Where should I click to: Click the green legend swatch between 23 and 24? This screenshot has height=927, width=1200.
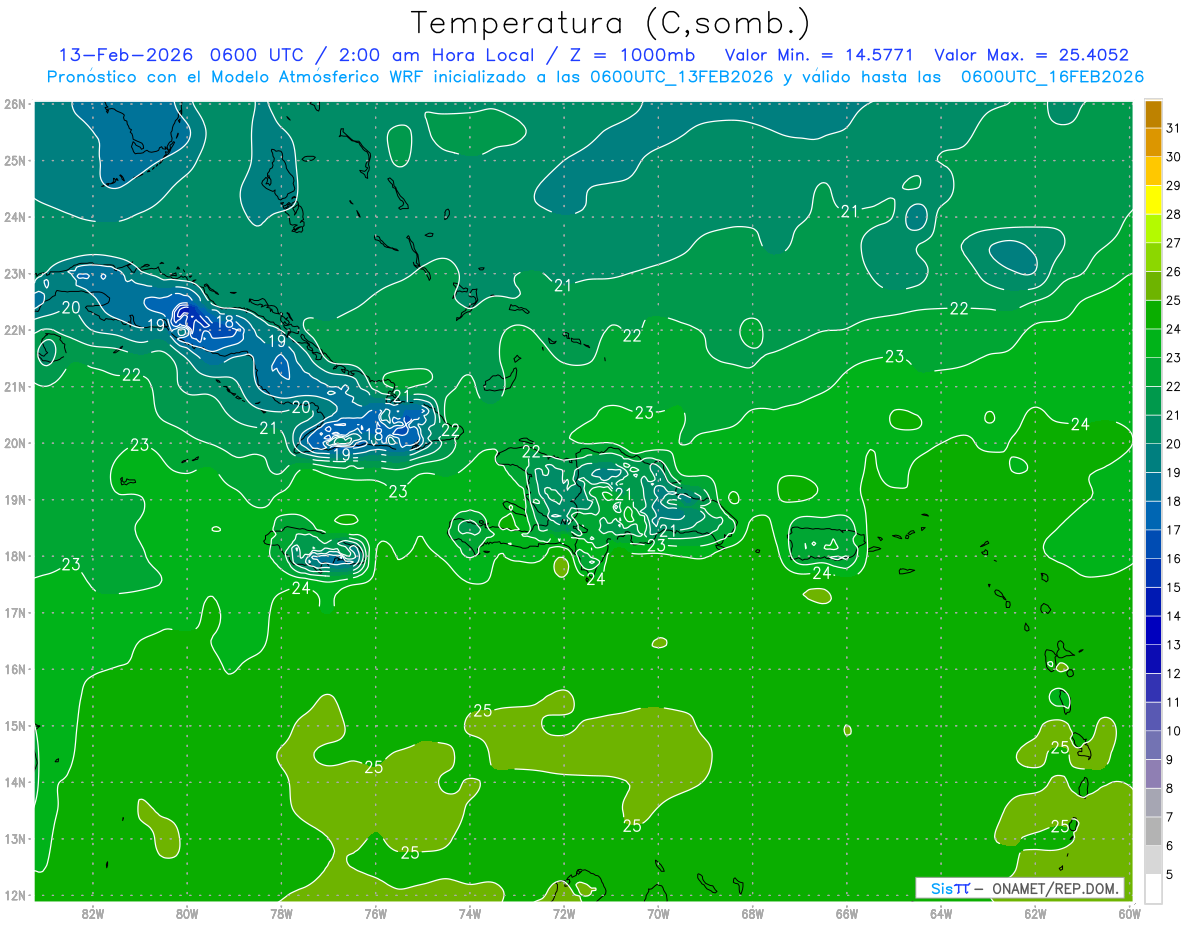pos(1154,343)
